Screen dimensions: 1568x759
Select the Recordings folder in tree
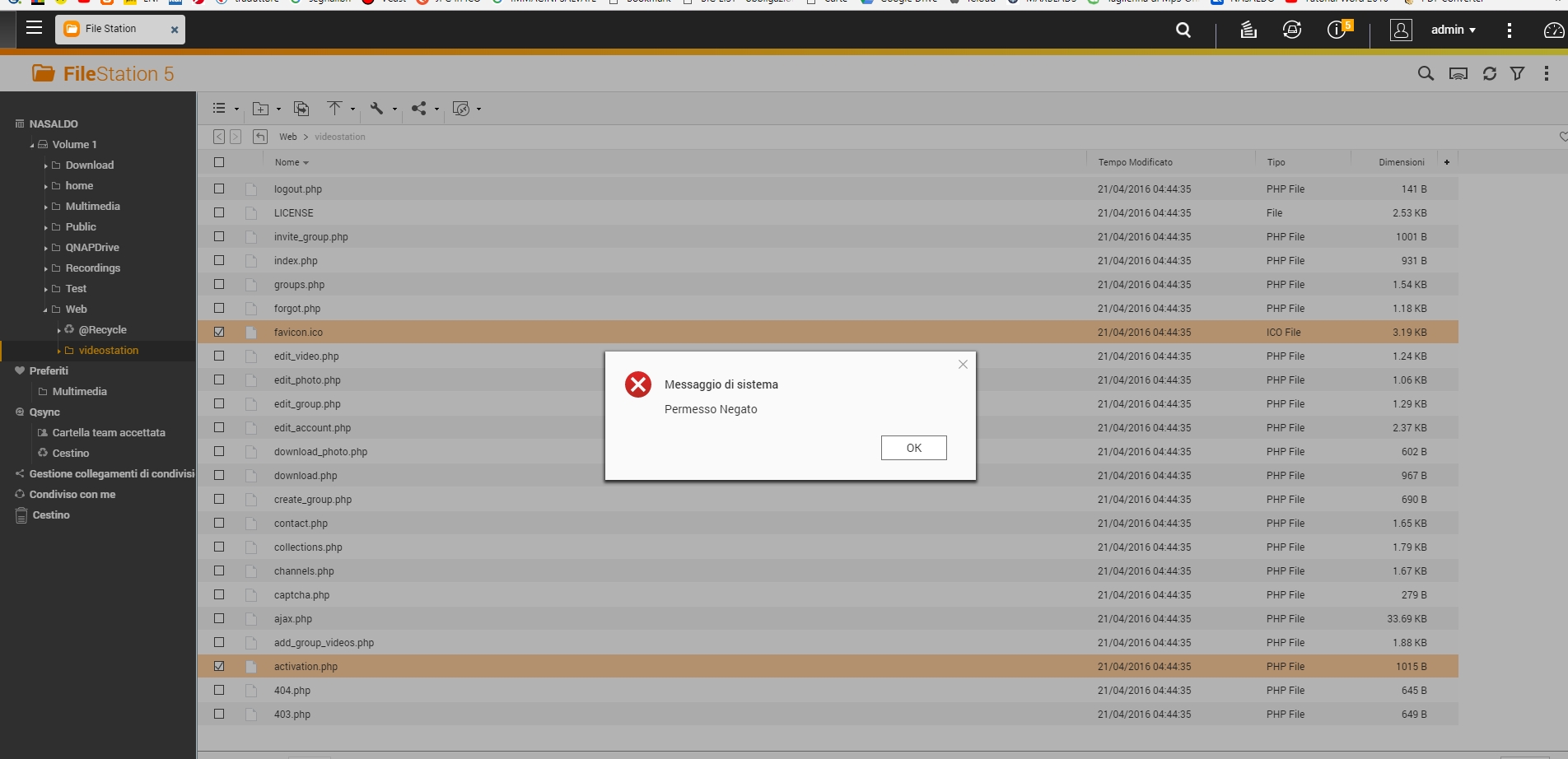pos(92,268)
